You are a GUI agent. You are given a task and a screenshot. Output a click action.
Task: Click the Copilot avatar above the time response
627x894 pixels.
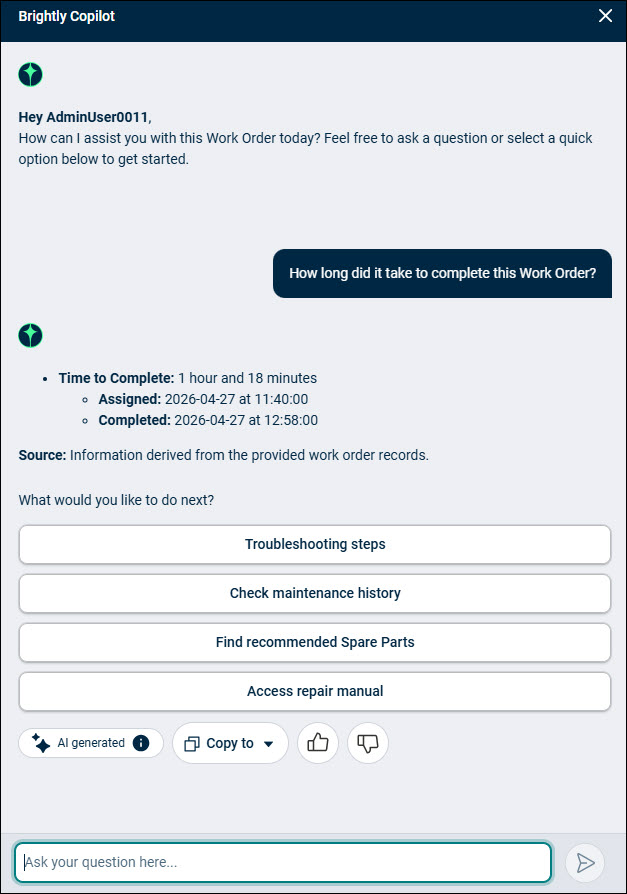coord(30,335)
